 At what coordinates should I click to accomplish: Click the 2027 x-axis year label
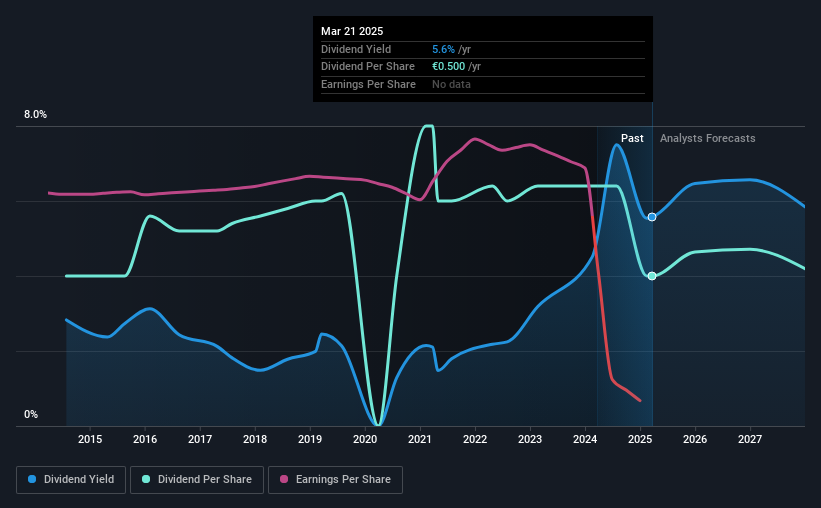coord(750,439)
